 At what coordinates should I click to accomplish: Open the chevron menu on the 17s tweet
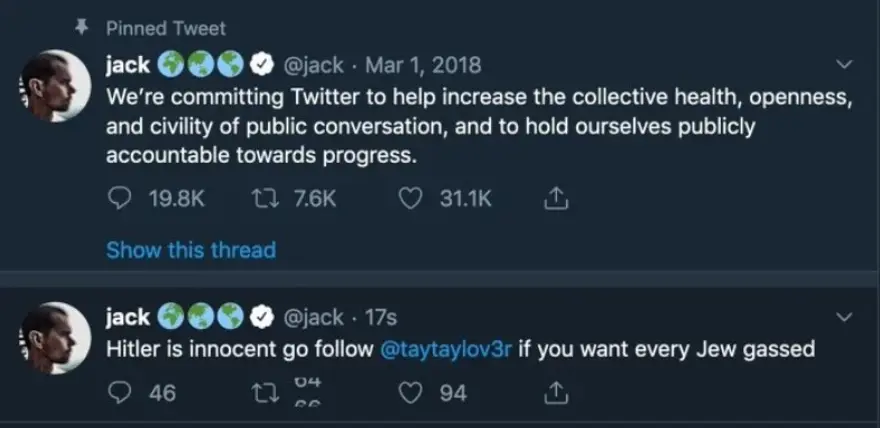click(x=843, y=318)
